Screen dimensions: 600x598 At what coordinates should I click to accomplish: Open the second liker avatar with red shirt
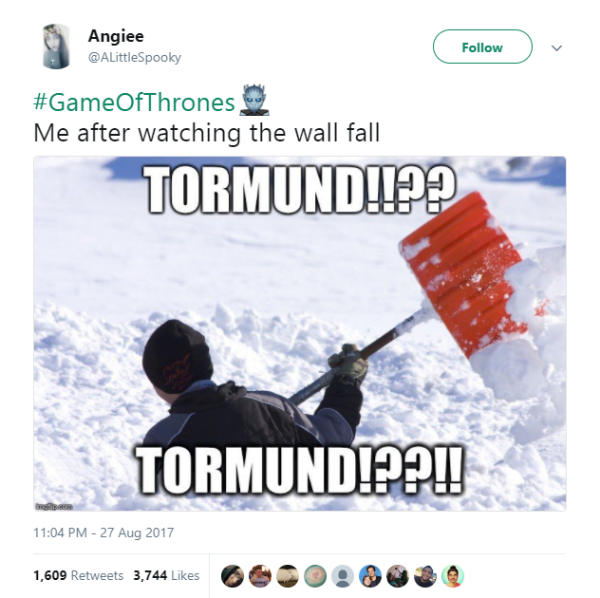tap(260, 576)
